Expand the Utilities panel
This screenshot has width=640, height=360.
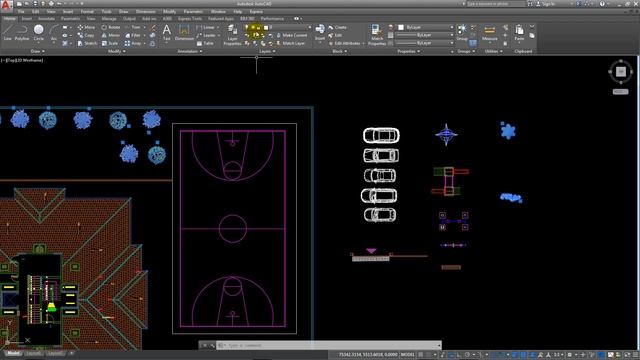point(494,51)
